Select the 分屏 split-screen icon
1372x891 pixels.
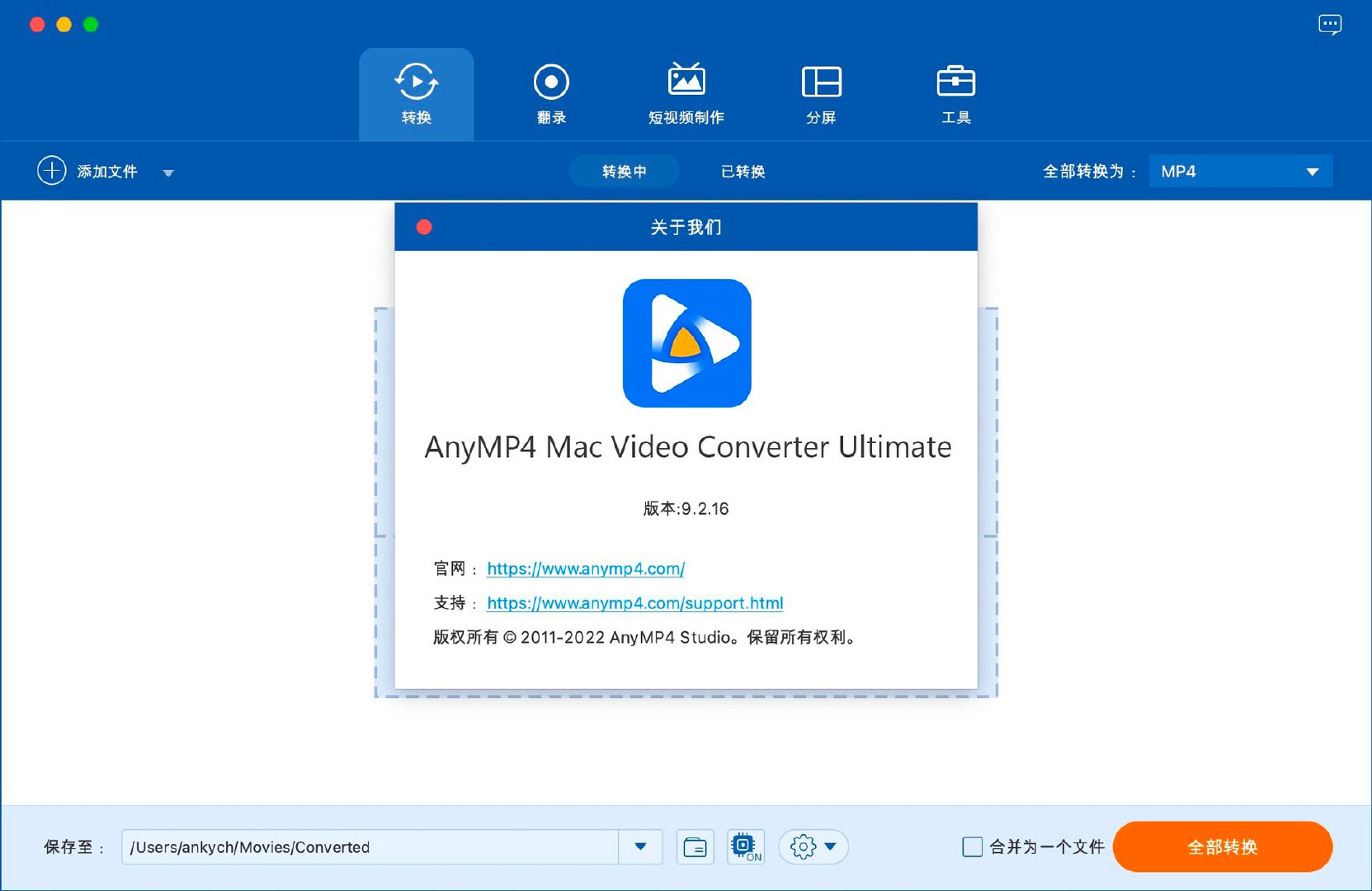[x=820, y=80]
